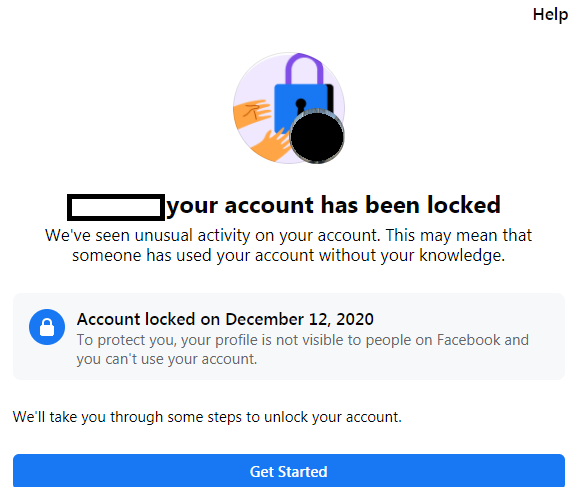This screenshot has height=487, width=574.
Task: Click the blue circular lock icon
Action: click(x=47, y=327)
